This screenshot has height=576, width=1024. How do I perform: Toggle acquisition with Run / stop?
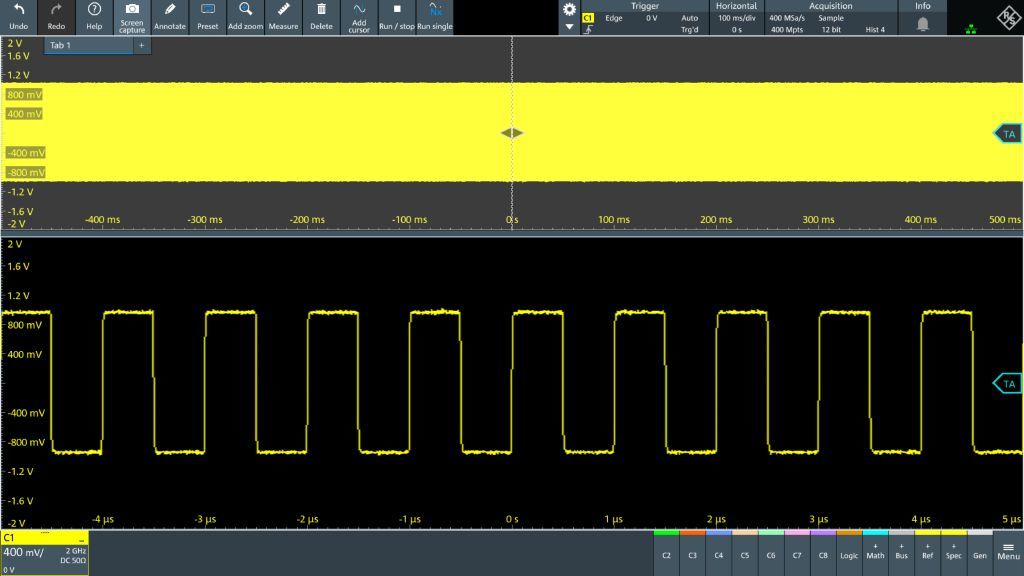pyautogui.click(x=397, y=17)
